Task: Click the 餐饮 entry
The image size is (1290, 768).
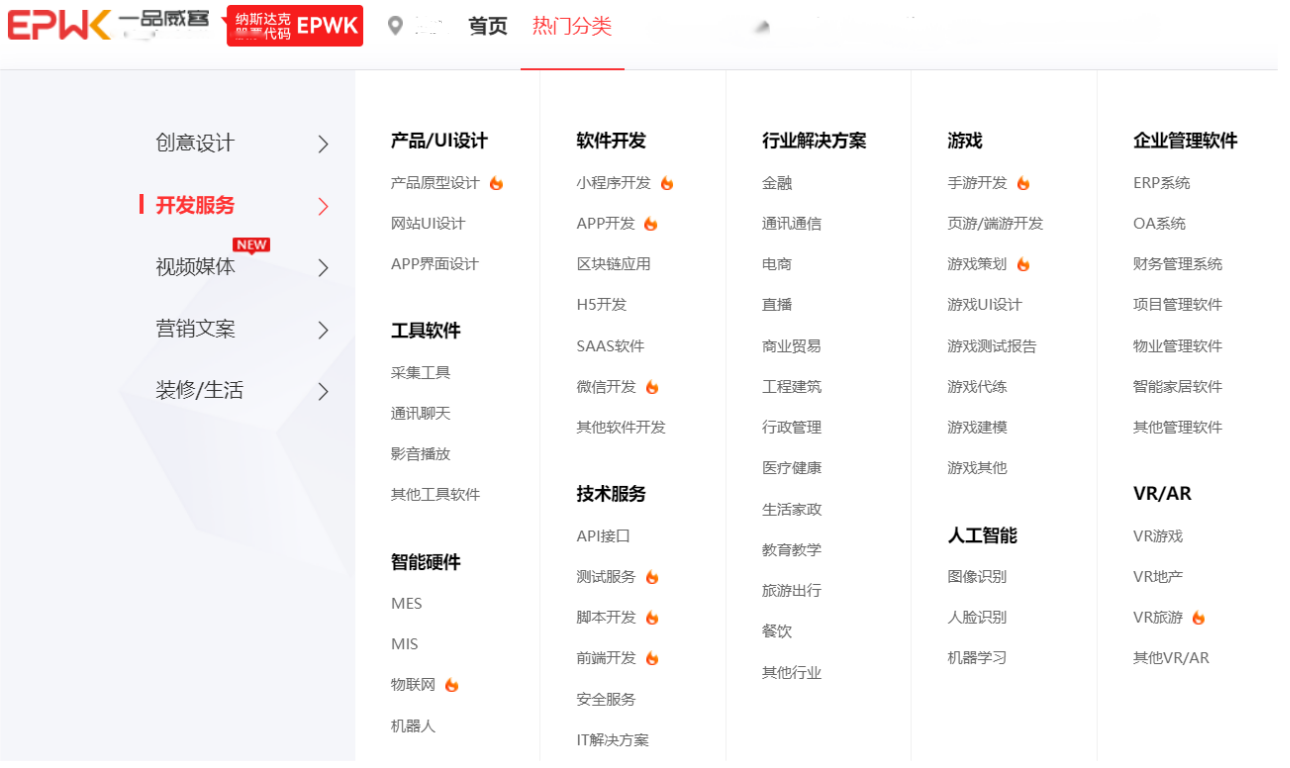Action: (777, 632)
